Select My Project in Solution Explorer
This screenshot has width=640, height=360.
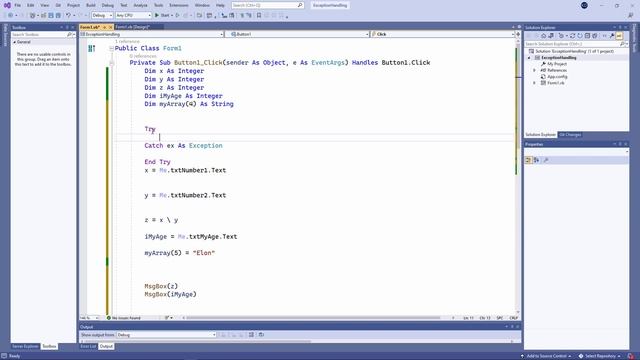coord(557,64)
